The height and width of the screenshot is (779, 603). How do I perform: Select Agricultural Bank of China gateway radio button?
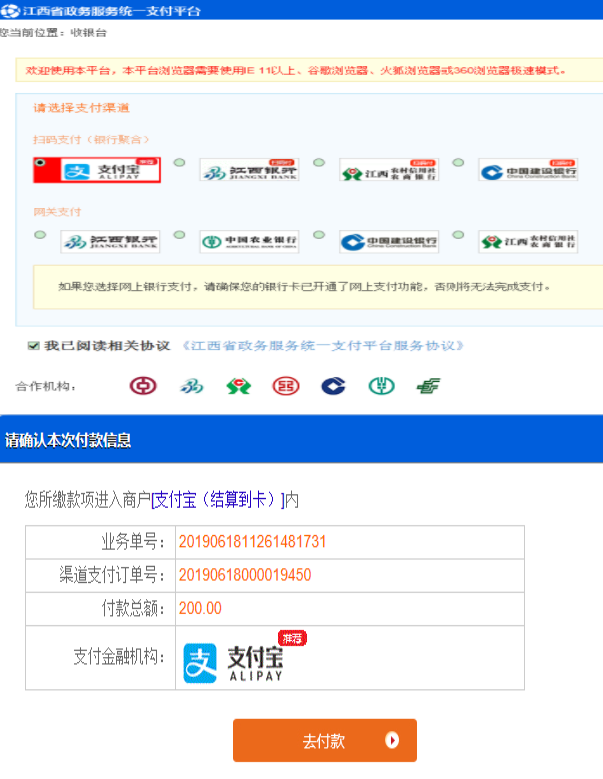(x=179, y=234)
